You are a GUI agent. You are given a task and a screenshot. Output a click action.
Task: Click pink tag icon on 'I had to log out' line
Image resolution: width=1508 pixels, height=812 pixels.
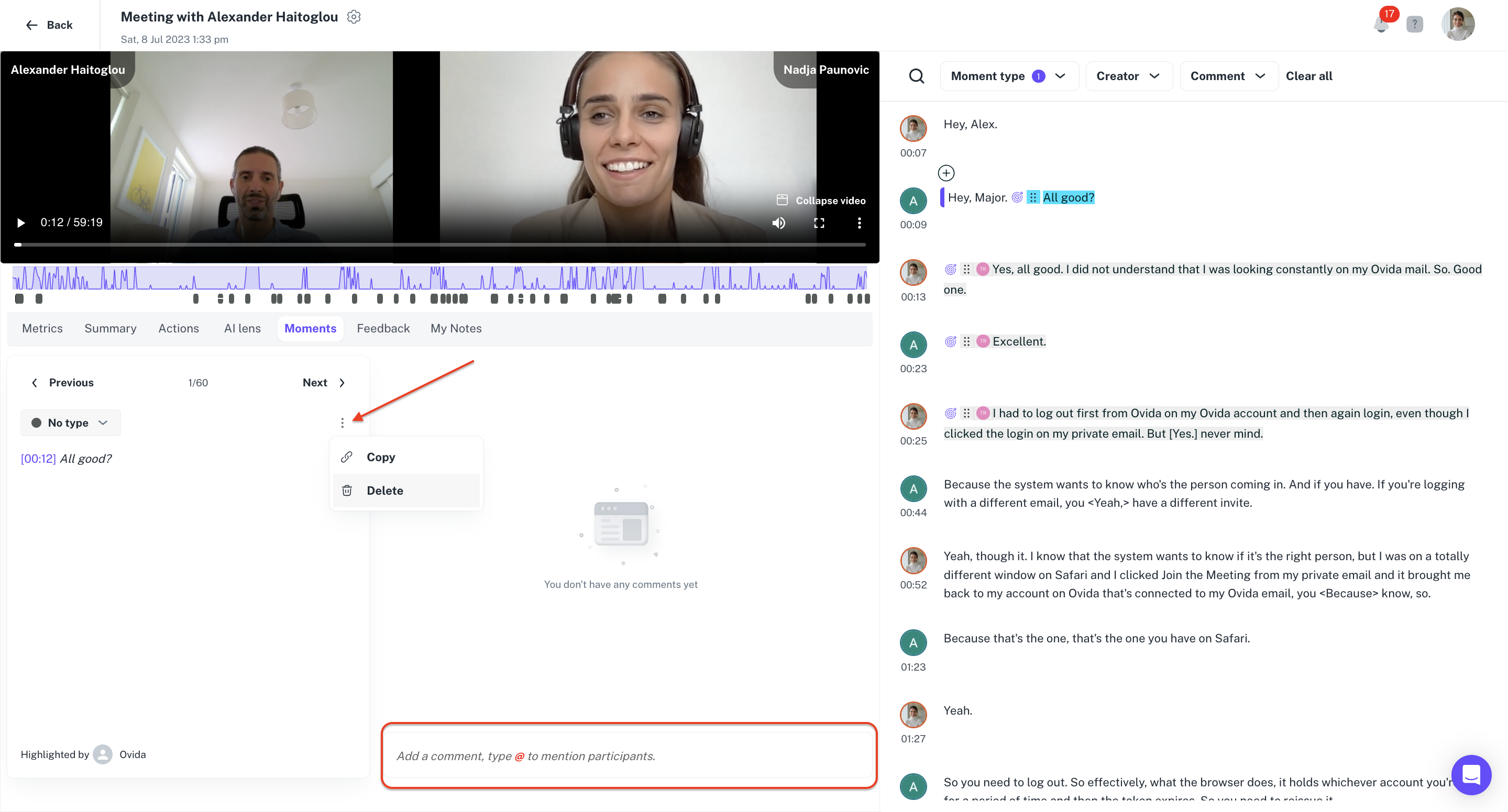[983, 413]
